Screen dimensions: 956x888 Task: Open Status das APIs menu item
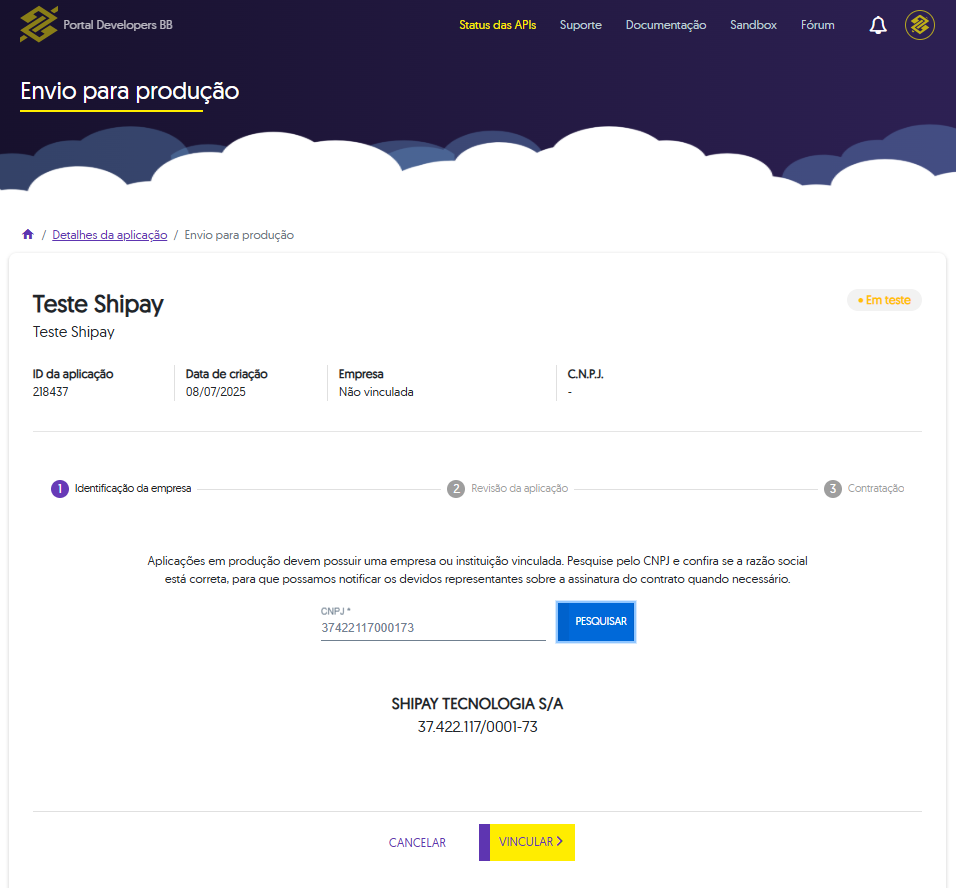coord(498,25)
